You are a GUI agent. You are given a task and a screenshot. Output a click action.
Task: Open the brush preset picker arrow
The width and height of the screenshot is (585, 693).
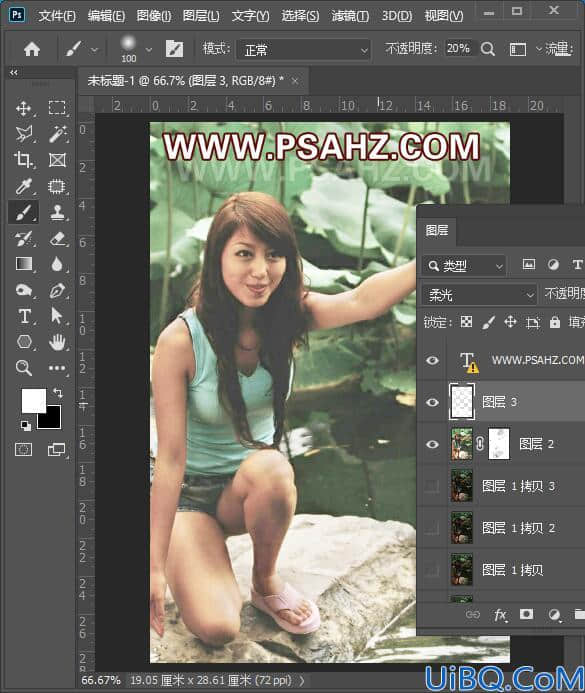pyautogui.click(x=148, y=50)
